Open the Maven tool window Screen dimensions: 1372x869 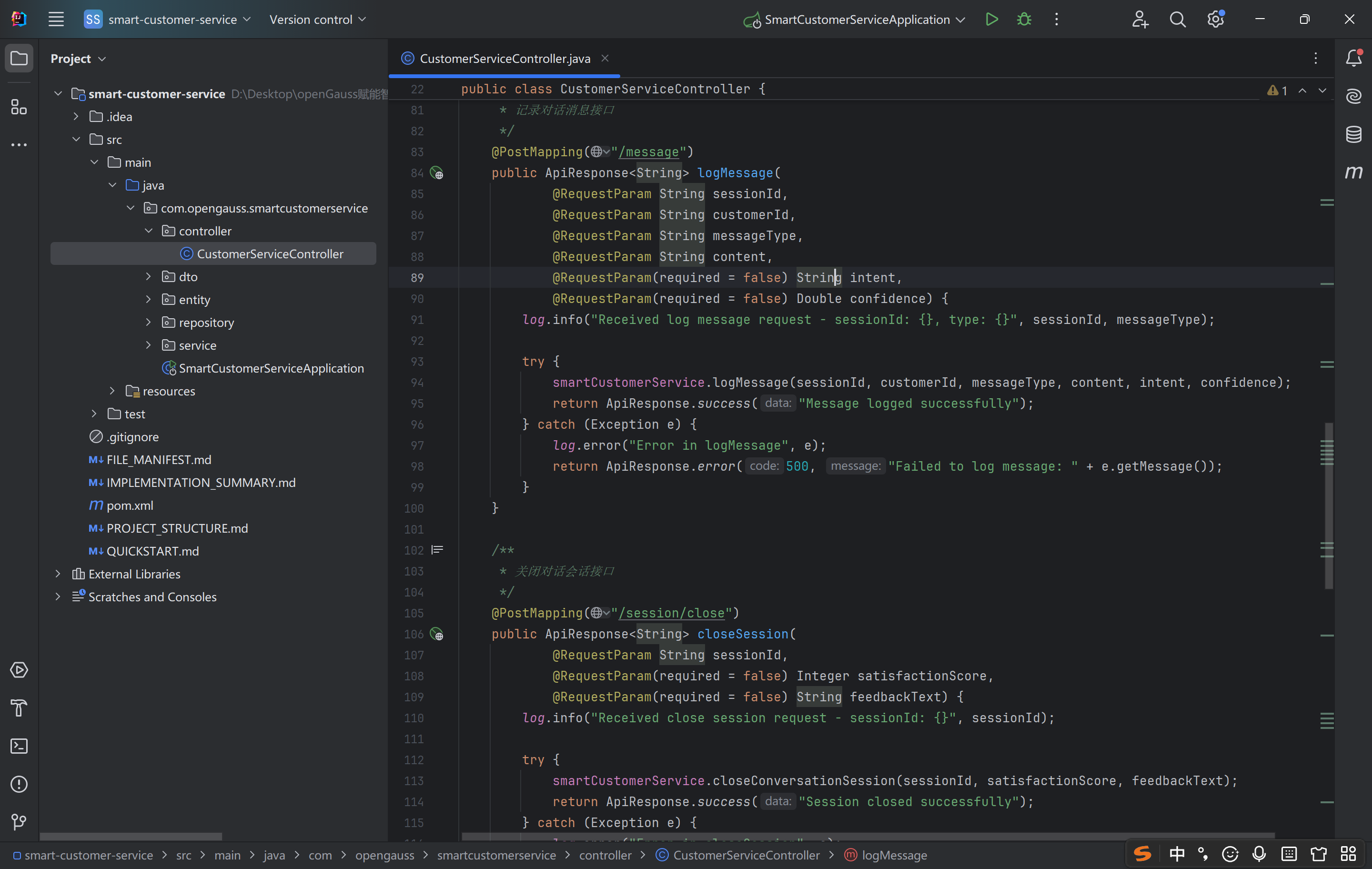pos(1353,172)
